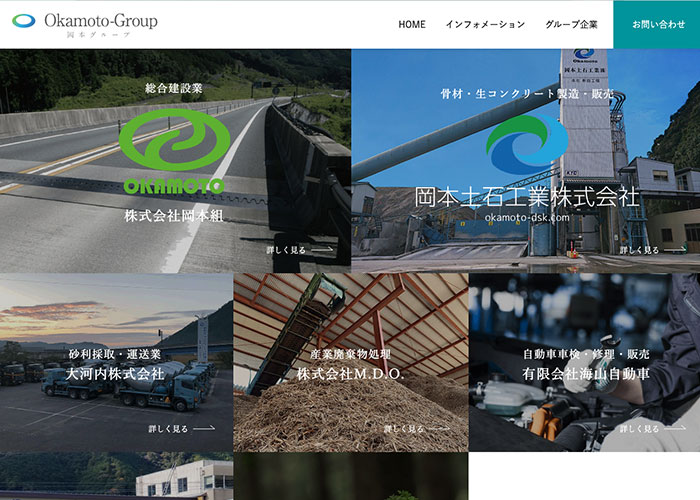Click the okamoto-dsk.com URL text
Image resolution: width=700 pixels, height=500 pixels.
[x=526, y=218]
